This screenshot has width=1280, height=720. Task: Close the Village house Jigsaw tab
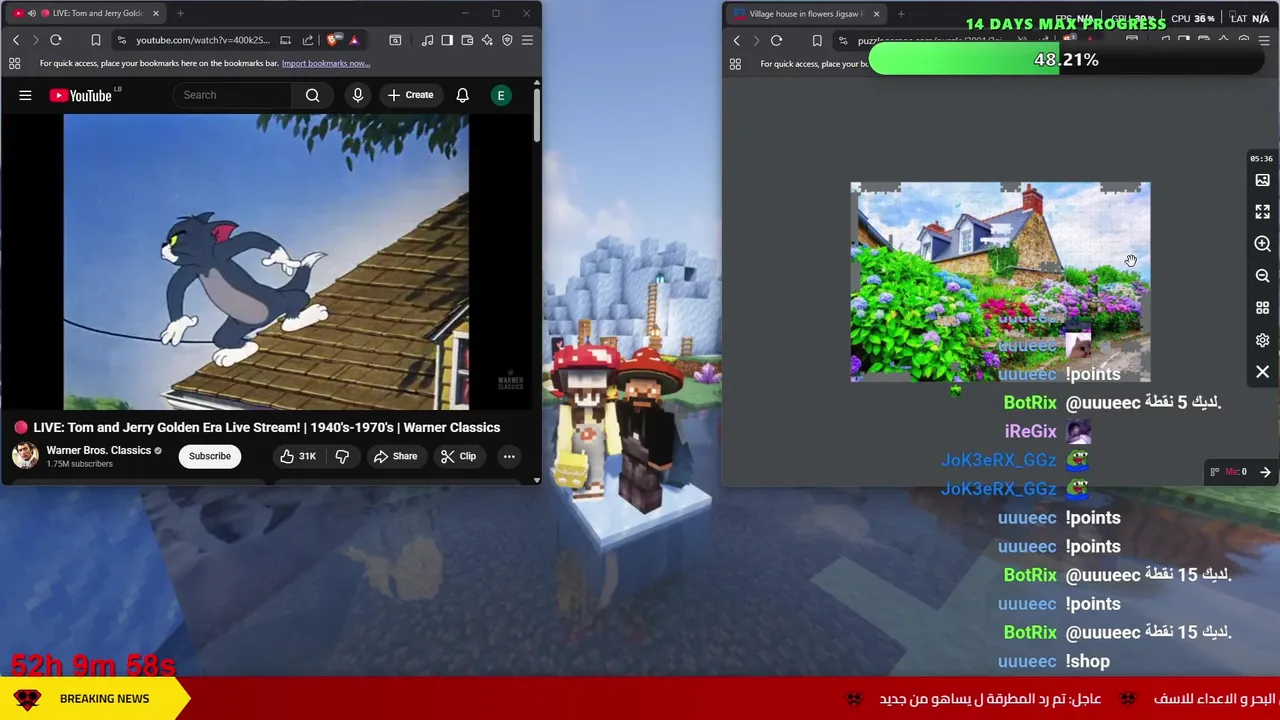pyautogui.click(x=876, y=14)
